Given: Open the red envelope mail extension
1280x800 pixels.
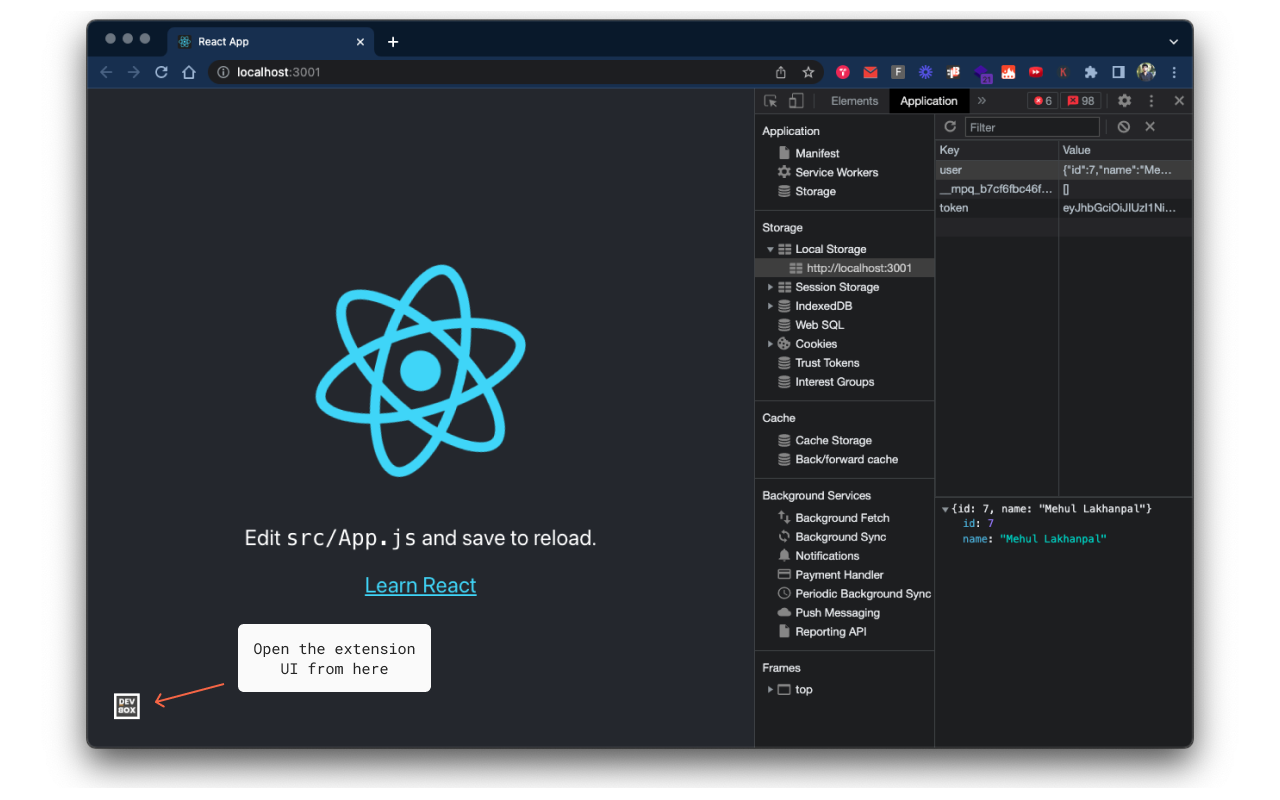Looking at the screenshot, I should click(870, 72).
